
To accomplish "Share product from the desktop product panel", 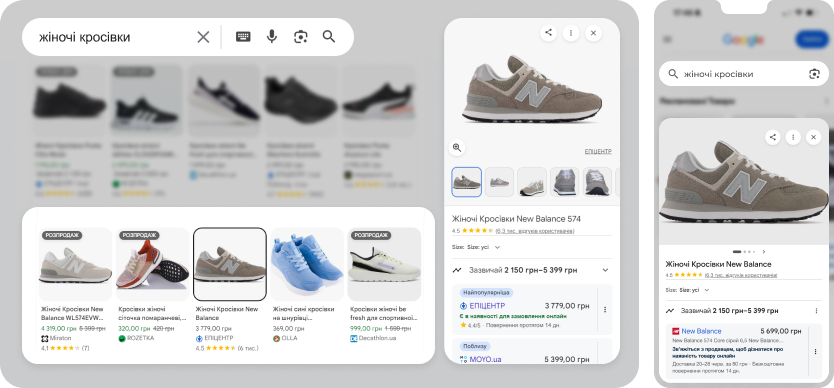I will click(548, 33).
